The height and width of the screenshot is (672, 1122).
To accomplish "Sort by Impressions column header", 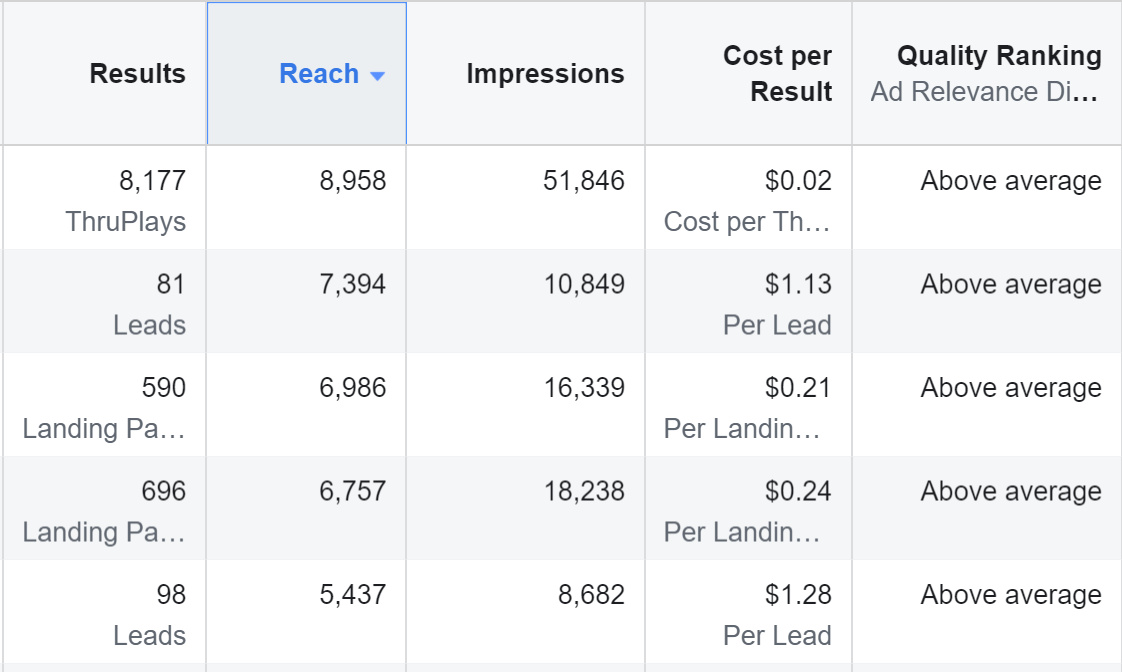I will 545,74.
